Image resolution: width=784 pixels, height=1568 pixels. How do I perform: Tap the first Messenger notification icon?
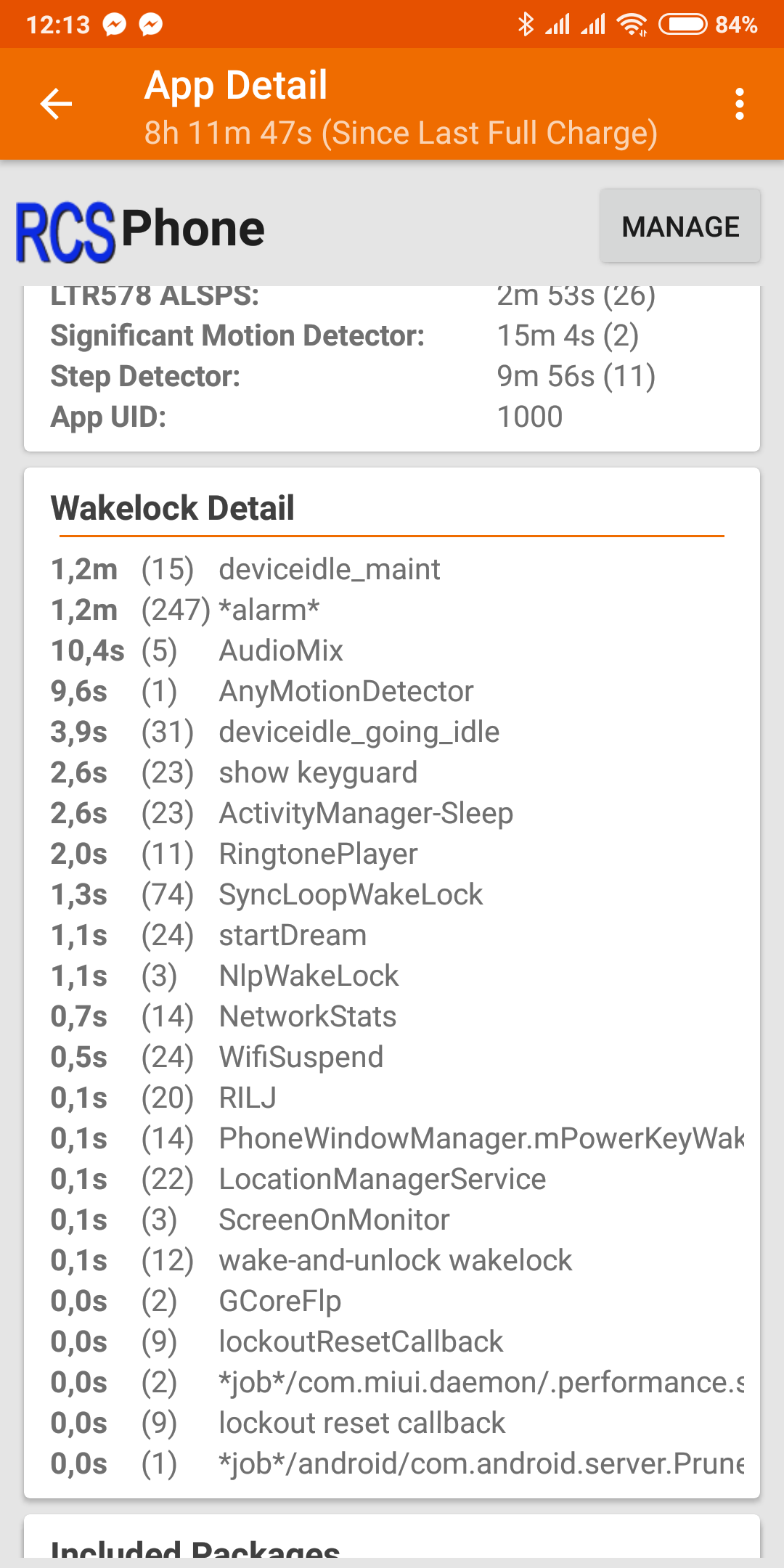[115, 25]
